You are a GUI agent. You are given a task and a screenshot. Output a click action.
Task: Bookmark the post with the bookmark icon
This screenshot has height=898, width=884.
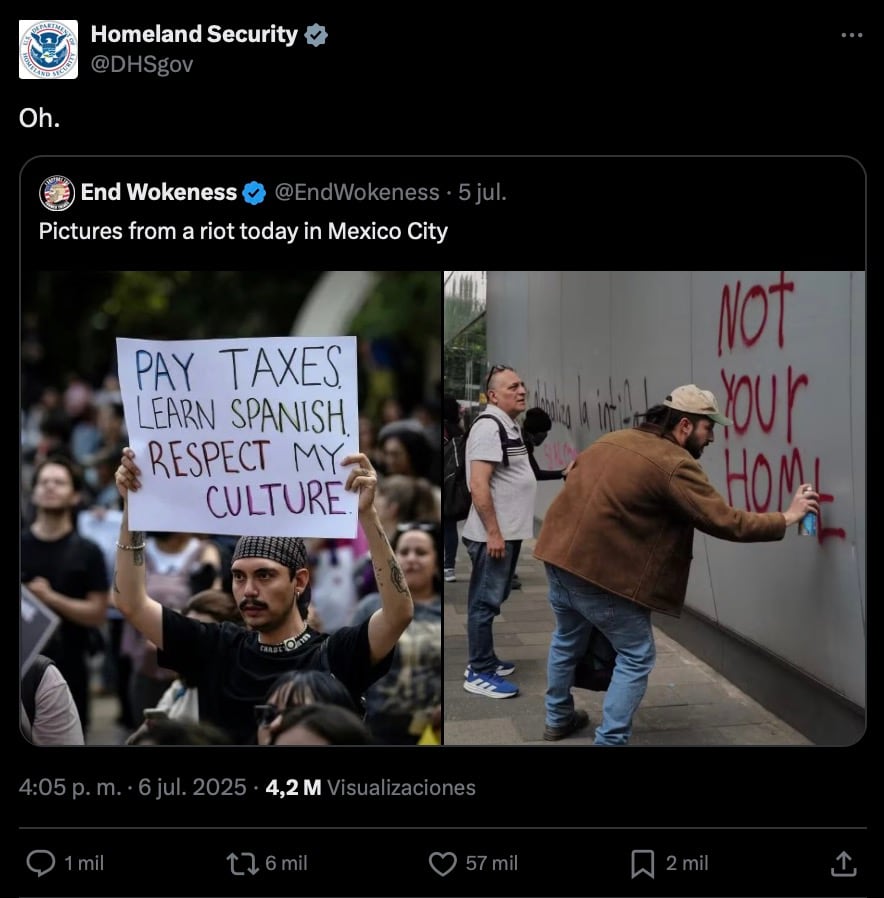click(x=642, y=864)
